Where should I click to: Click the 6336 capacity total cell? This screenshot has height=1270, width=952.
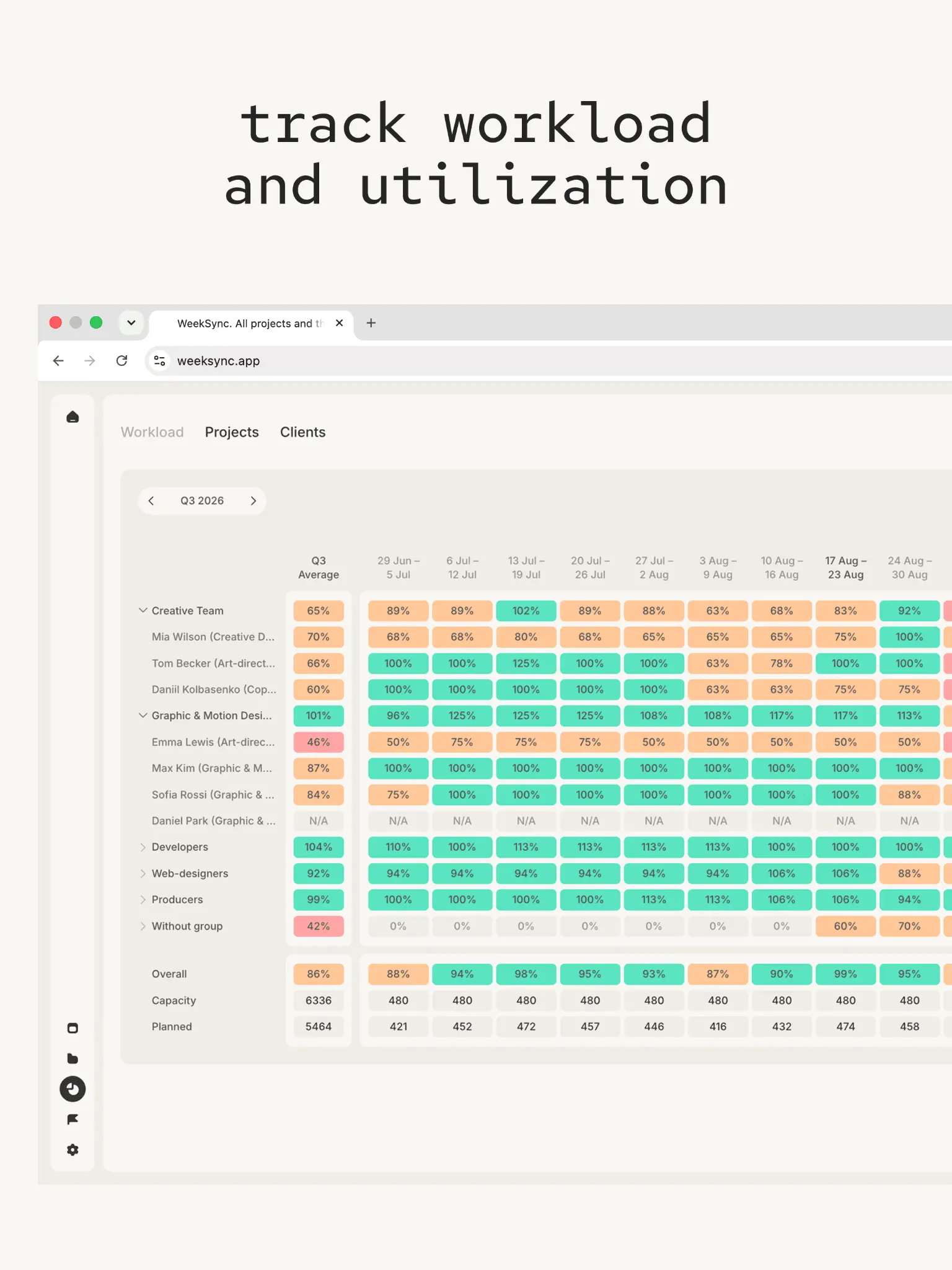(319, 1001)
